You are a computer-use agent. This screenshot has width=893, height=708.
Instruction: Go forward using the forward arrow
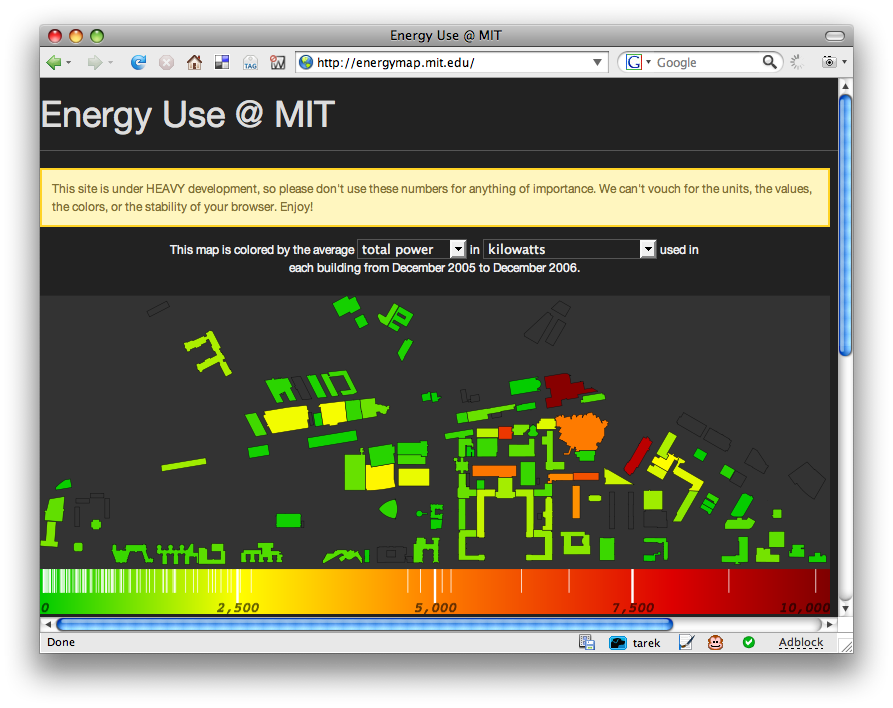coord(95,62)
